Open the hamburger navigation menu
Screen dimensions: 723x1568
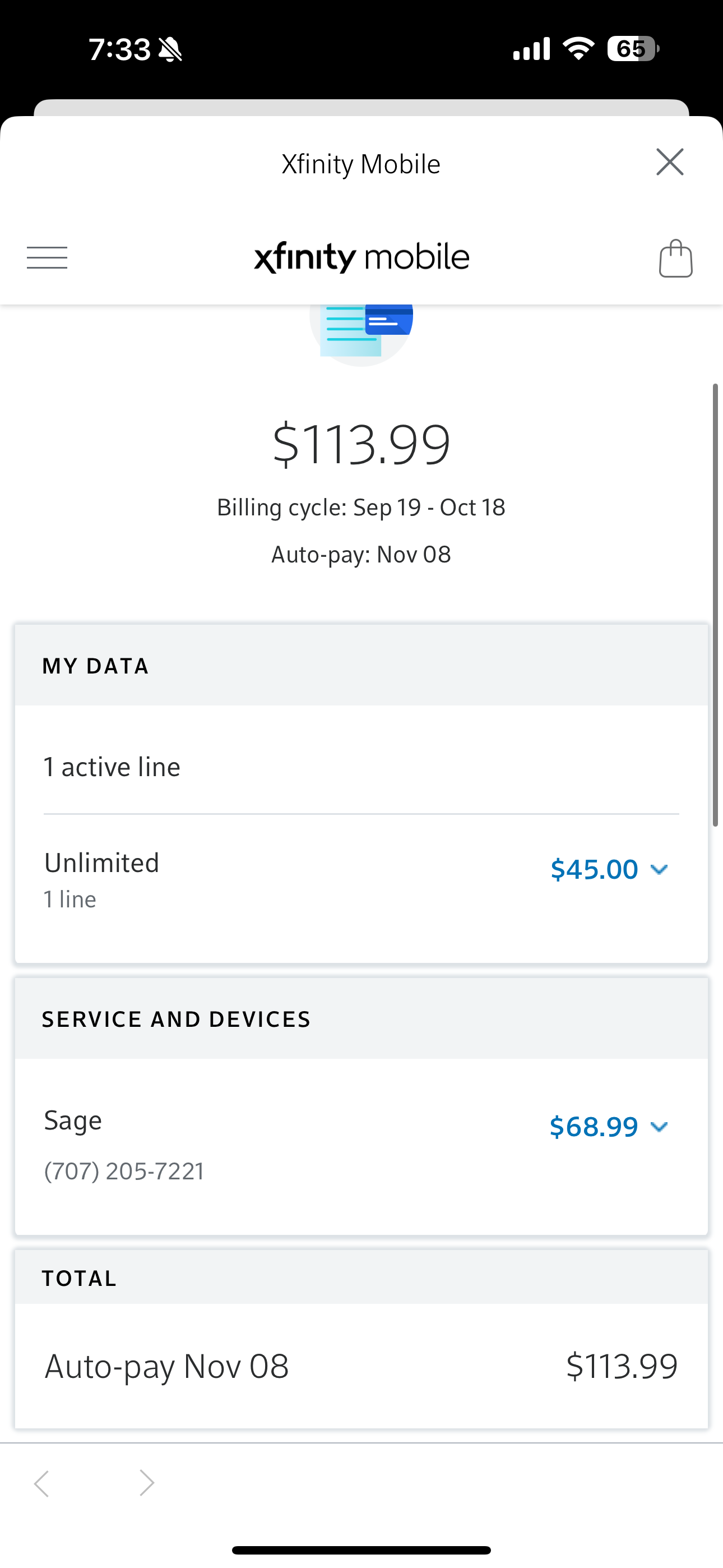click(47, 257)
